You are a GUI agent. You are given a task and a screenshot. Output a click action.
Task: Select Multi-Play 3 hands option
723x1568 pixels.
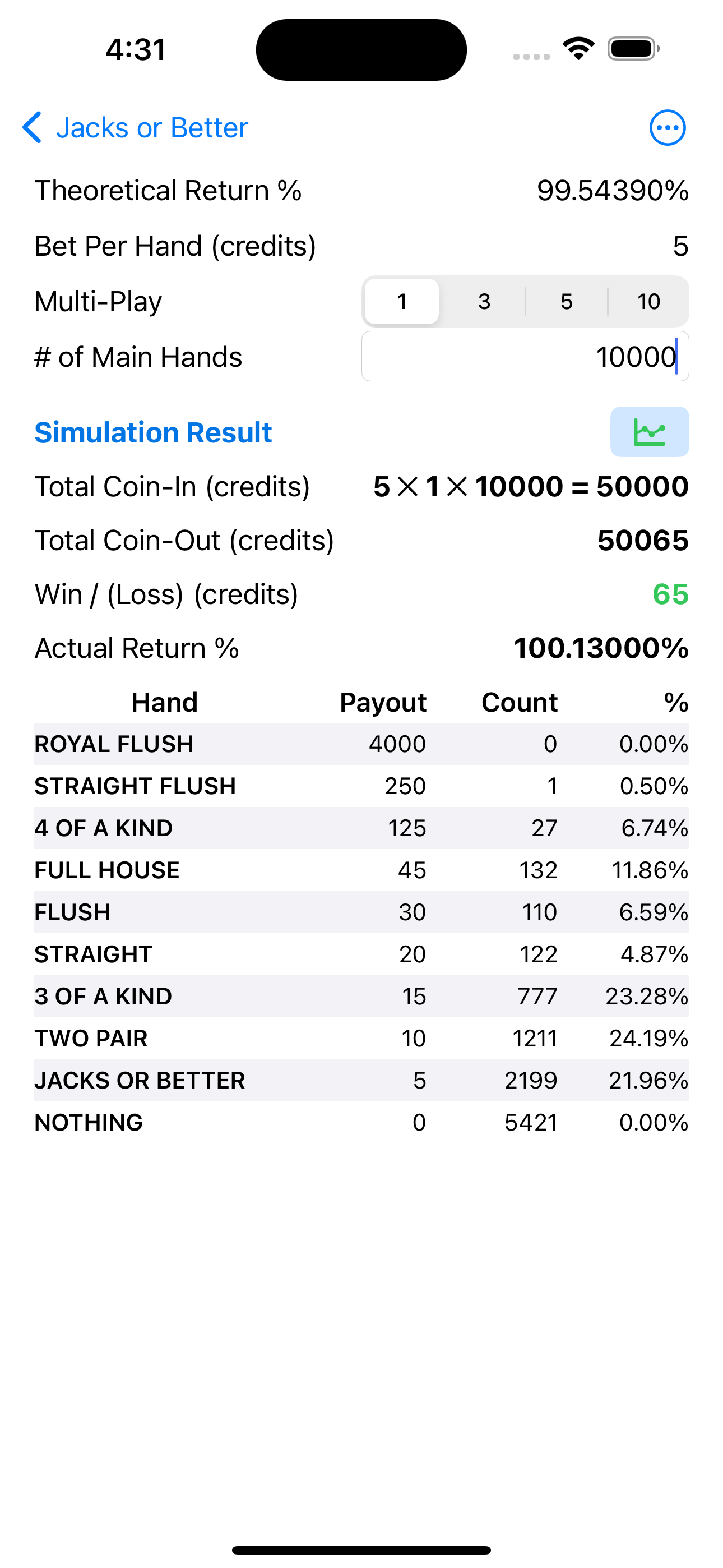coord(484,302)
